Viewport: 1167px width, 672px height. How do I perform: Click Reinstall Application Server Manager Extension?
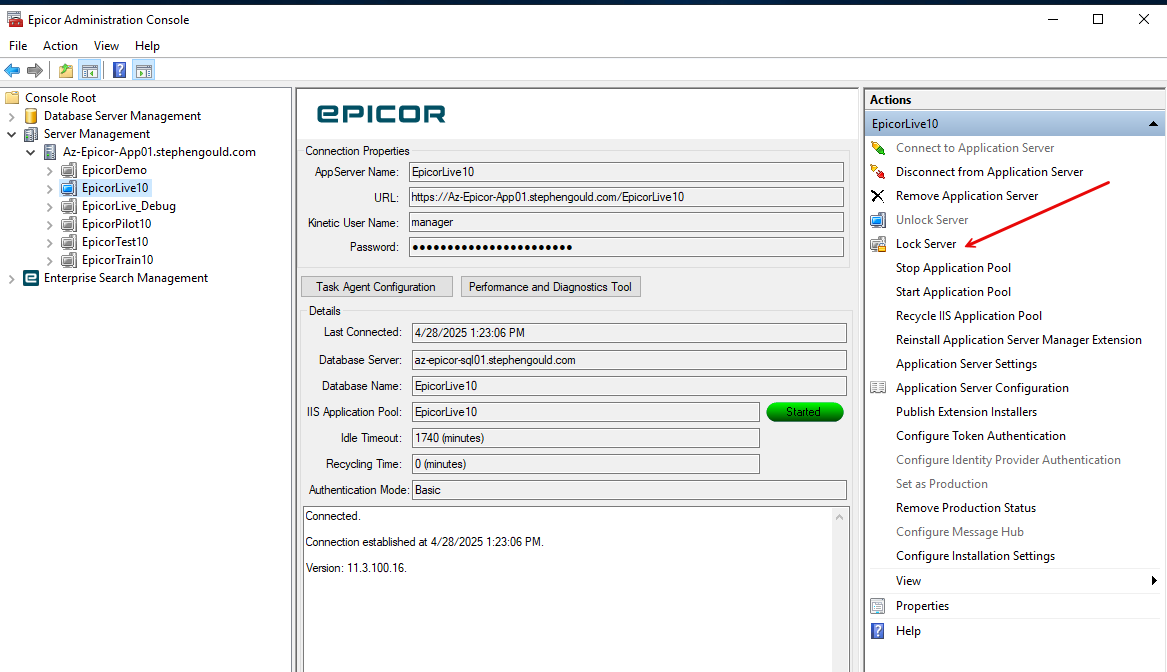1019,340
